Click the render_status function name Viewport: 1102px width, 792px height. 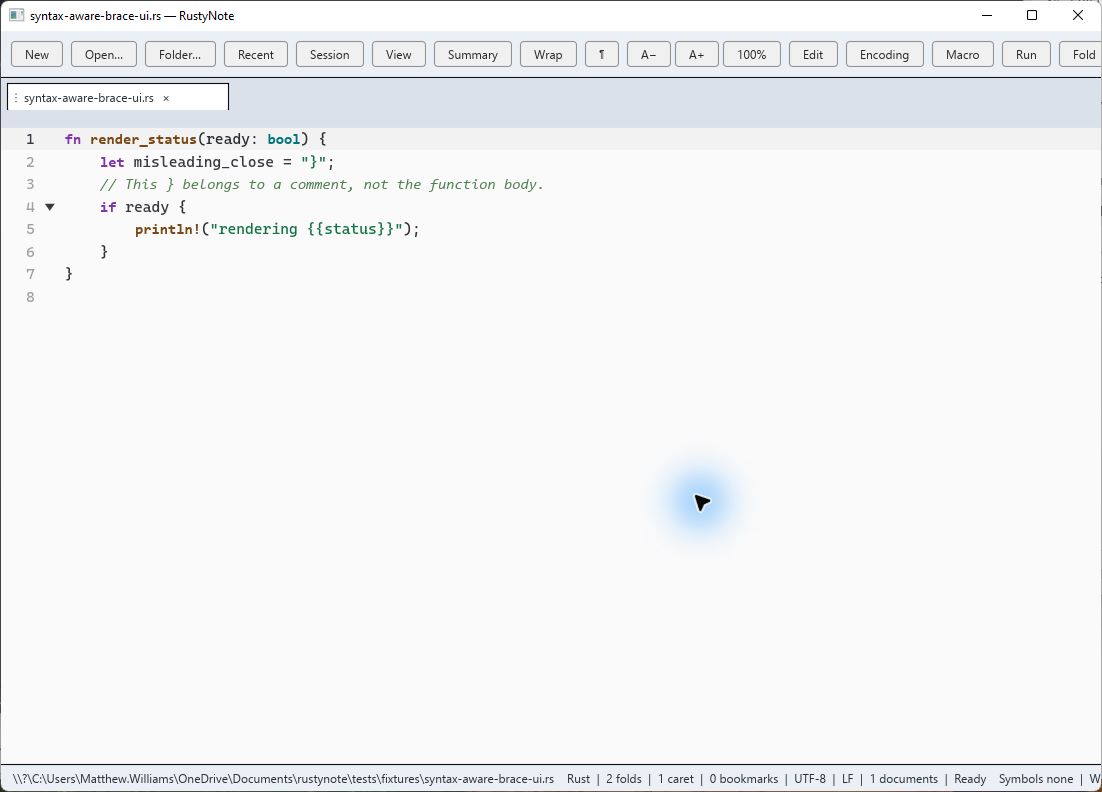(x=143, y=139)
